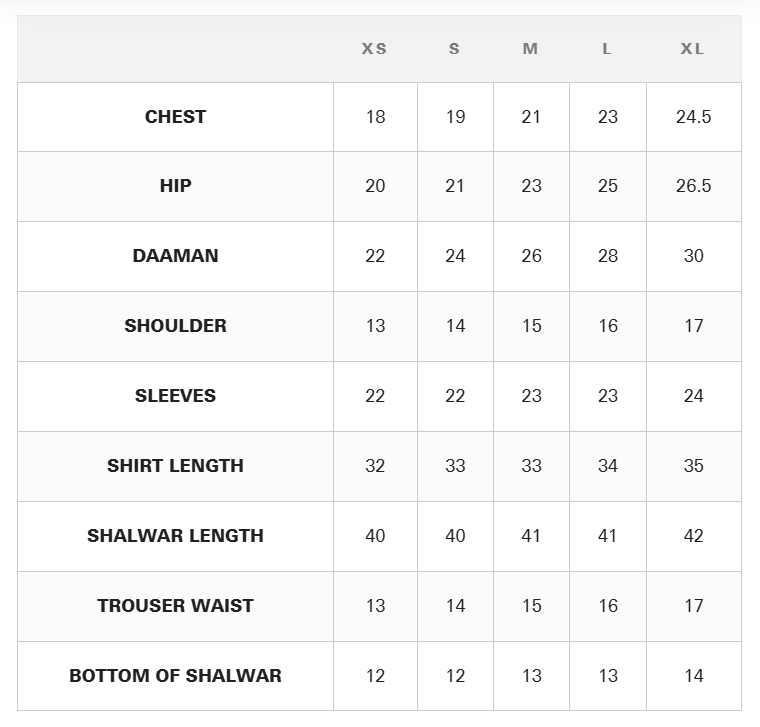Select the 26.5 hip value for XL
This screenshot has height=727, width=760.
(694, 186)
